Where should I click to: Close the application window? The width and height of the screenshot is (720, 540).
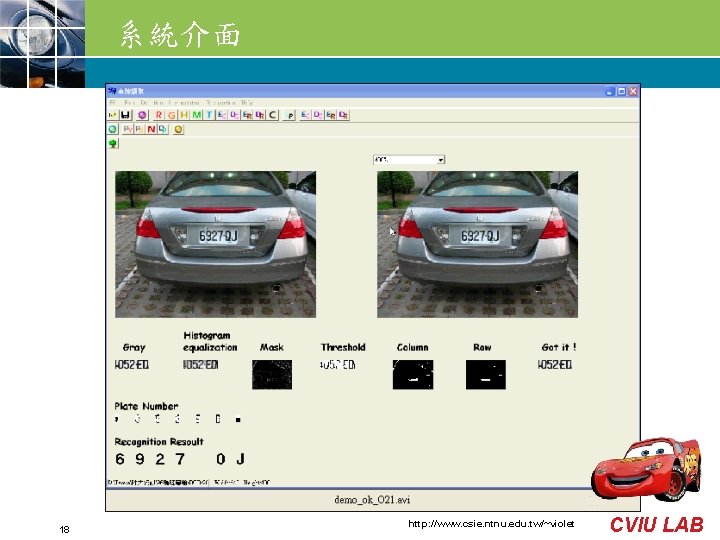point(633,91)
